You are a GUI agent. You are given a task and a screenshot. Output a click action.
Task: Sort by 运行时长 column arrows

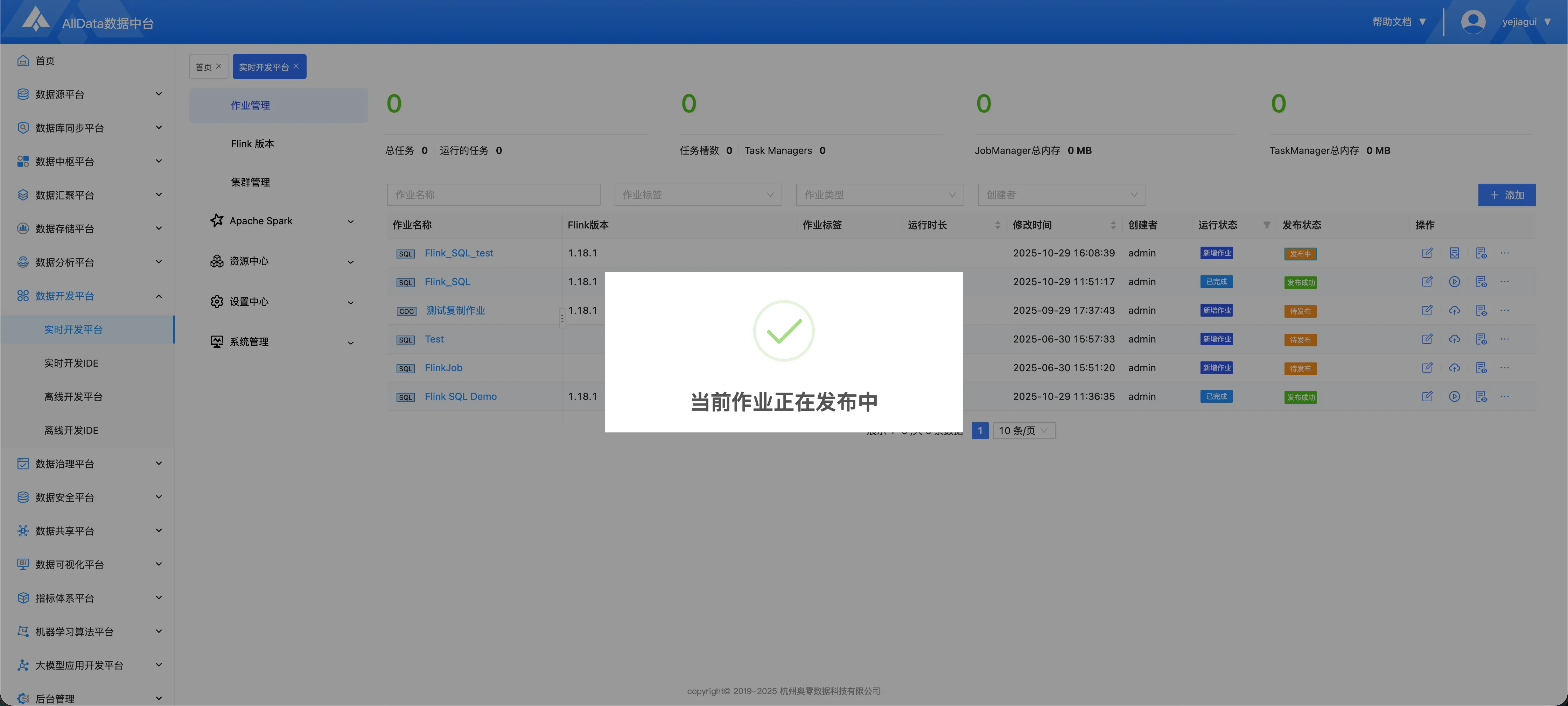pos(997,225)
